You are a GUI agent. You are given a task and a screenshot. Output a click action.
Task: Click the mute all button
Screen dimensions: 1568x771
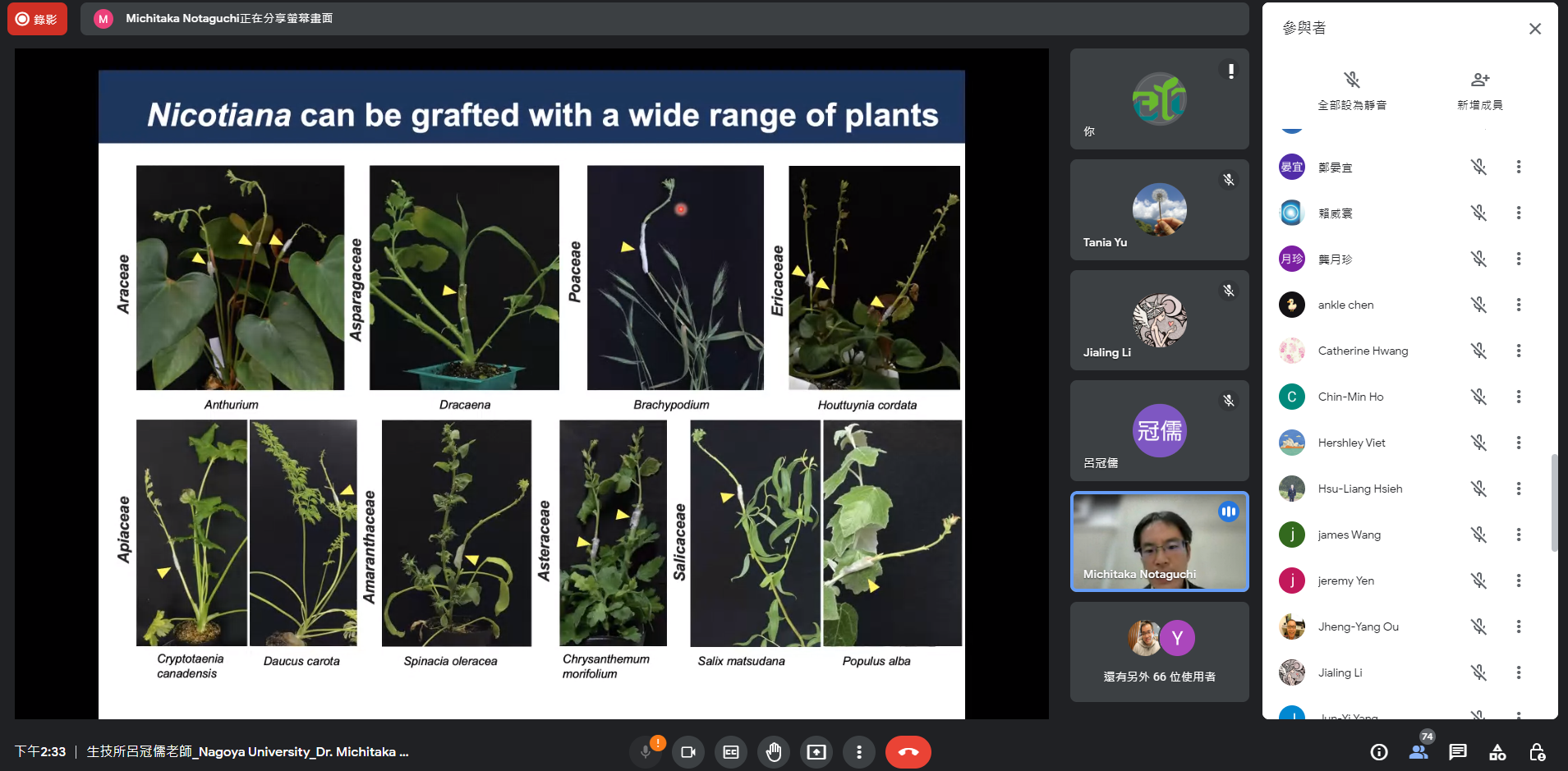(x=1352, y=89)
